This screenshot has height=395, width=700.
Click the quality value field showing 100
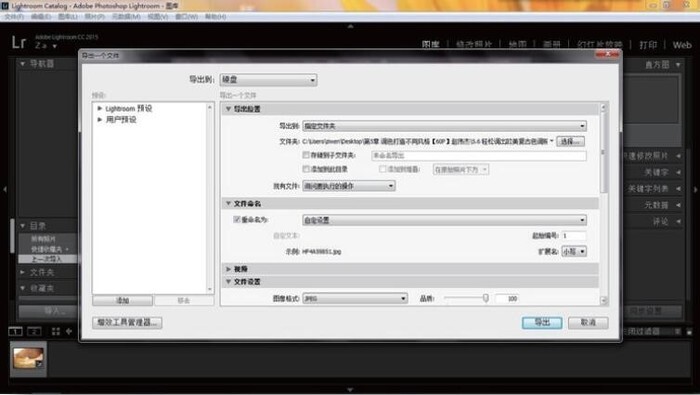tap(507, 298)
